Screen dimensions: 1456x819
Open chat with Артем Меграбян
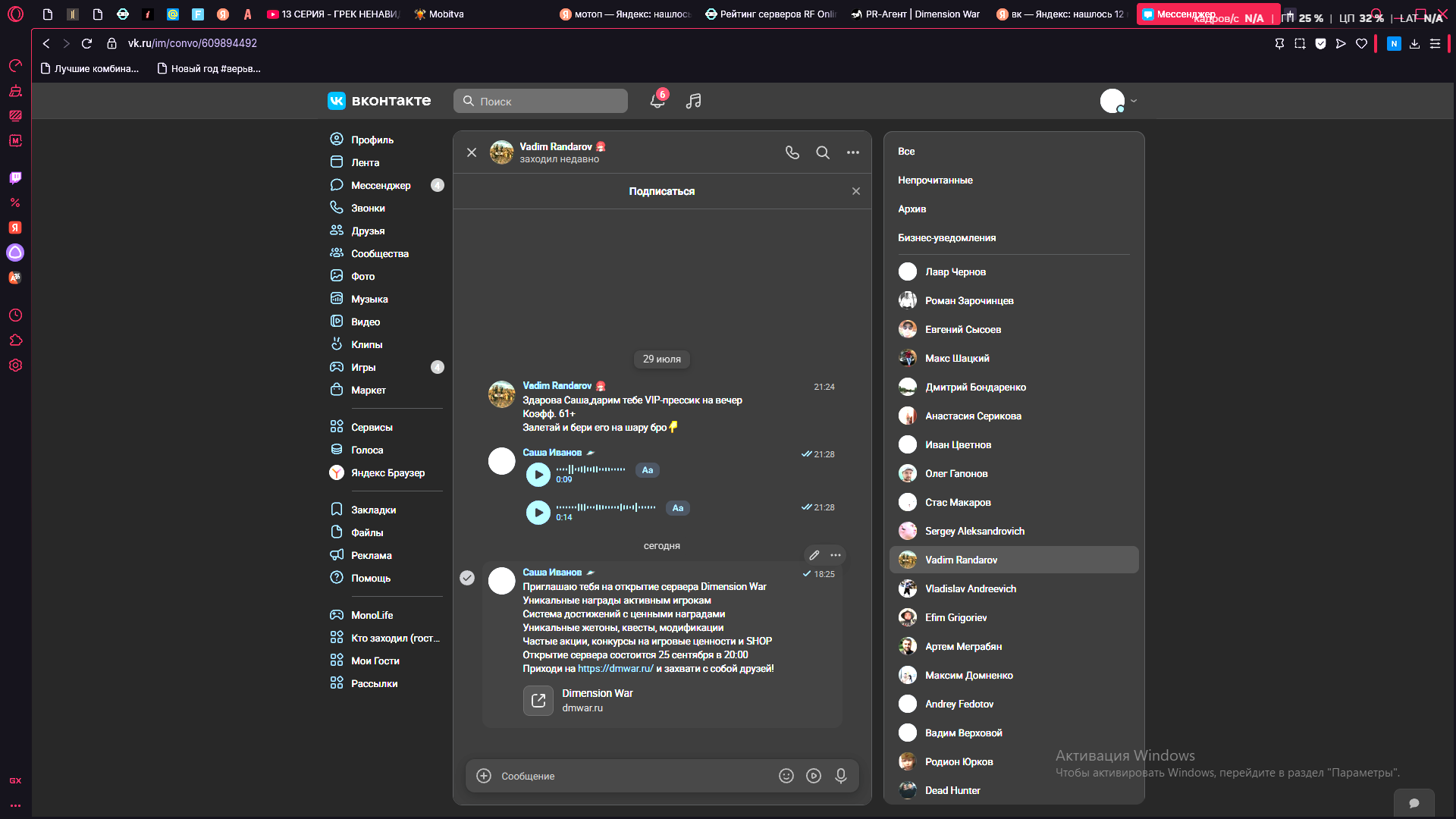(1014, 646)
